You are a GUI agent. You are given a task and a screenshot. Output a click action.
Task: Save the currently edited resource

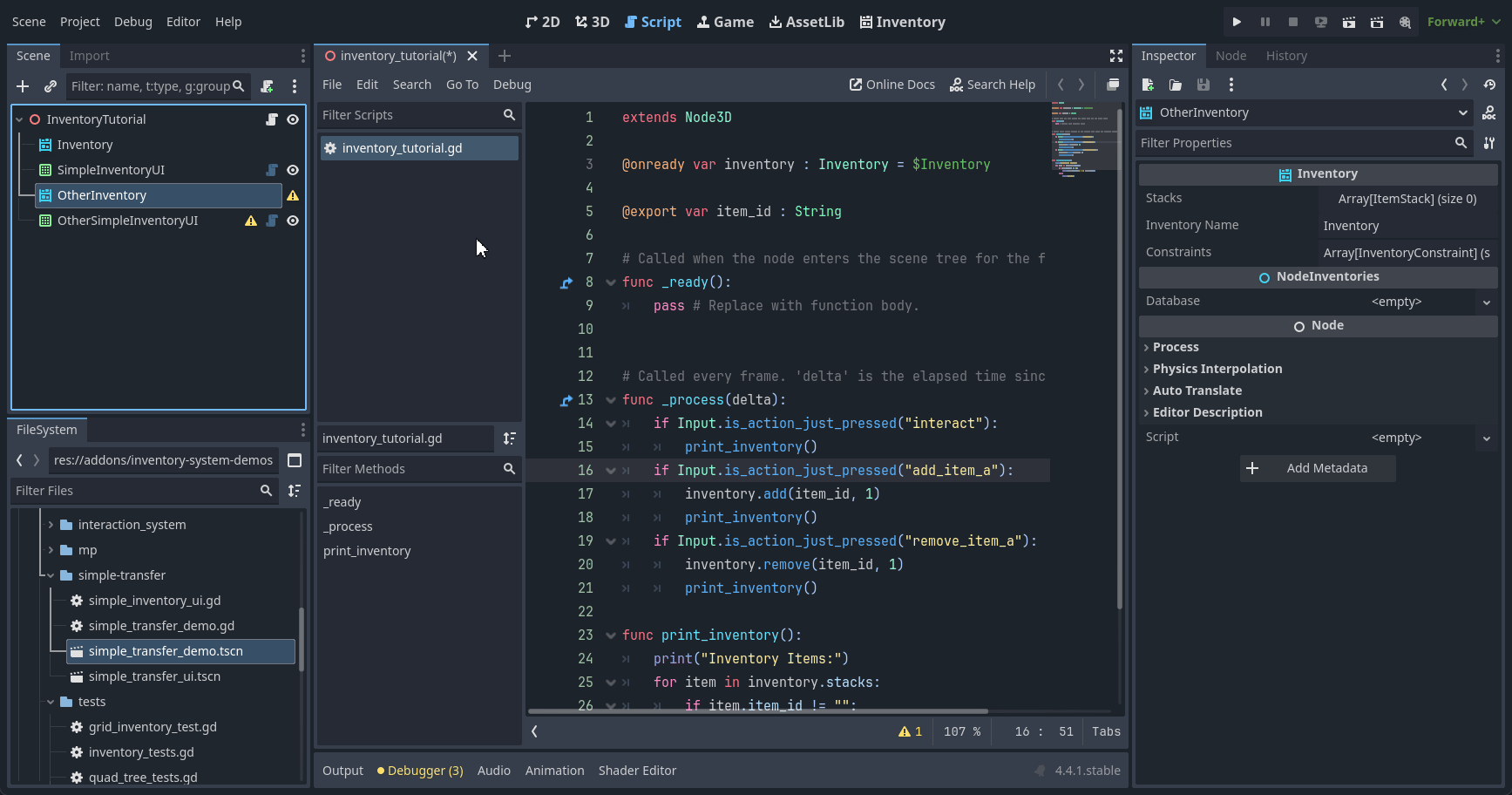[x=1203, y=85]
